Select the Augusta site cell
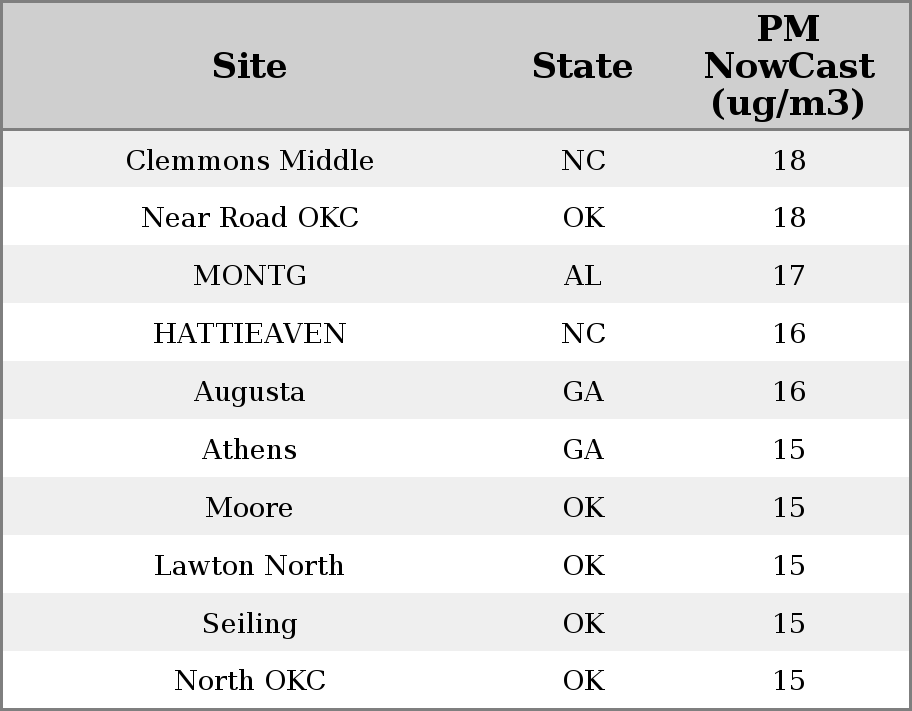The height and width of the screenshot is (711, 912). 250,392
